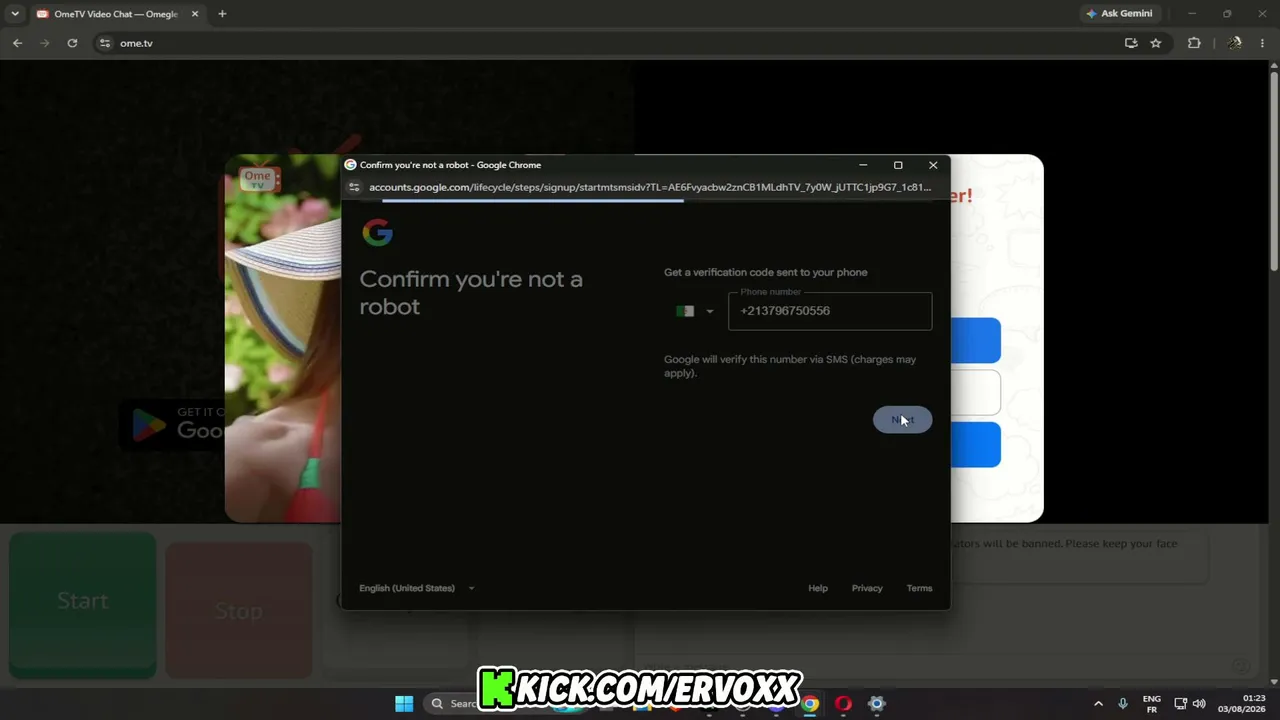Minimize the Google sign-up popup window
Image resolution: width=1280 pixels, height=720 pixels.
[x=863, y=165]
